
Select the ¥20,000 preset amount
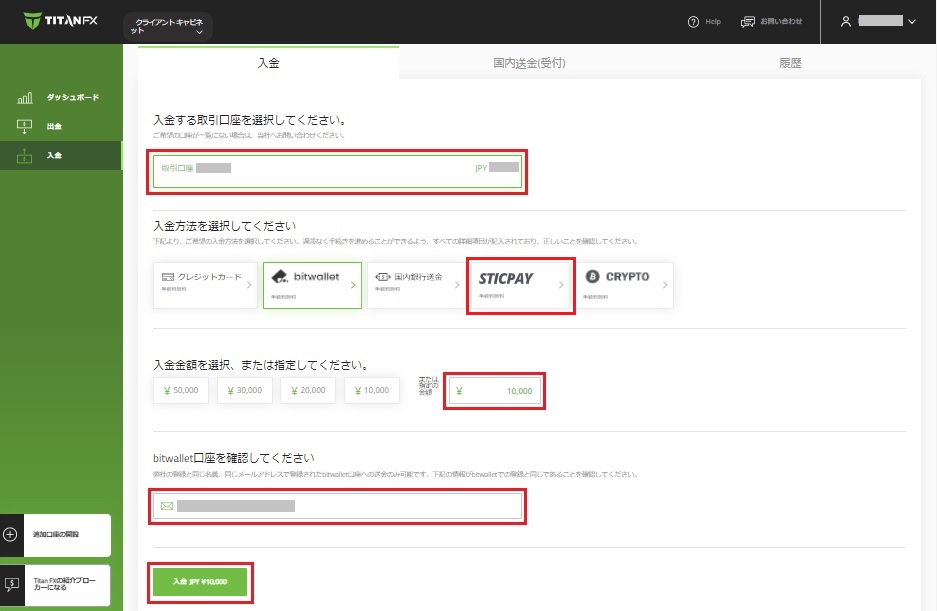click(308, 390)
